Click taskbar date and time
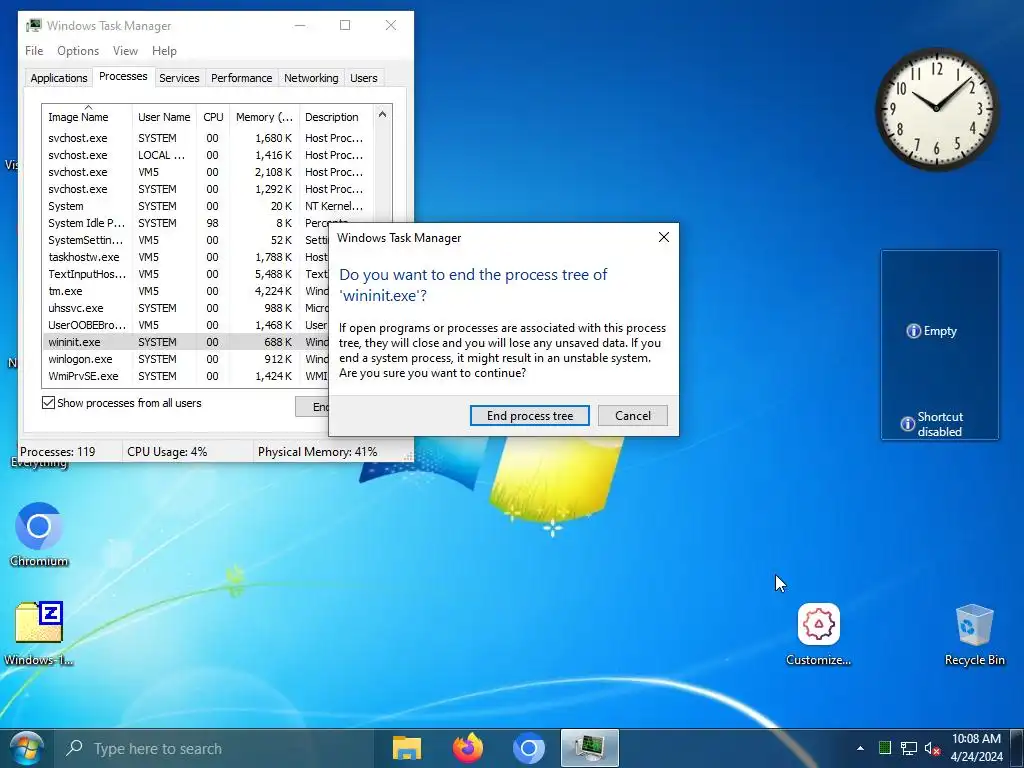The height and width of the screenshot is (768, 1024). pyautogui.click(x=976, y=748)
